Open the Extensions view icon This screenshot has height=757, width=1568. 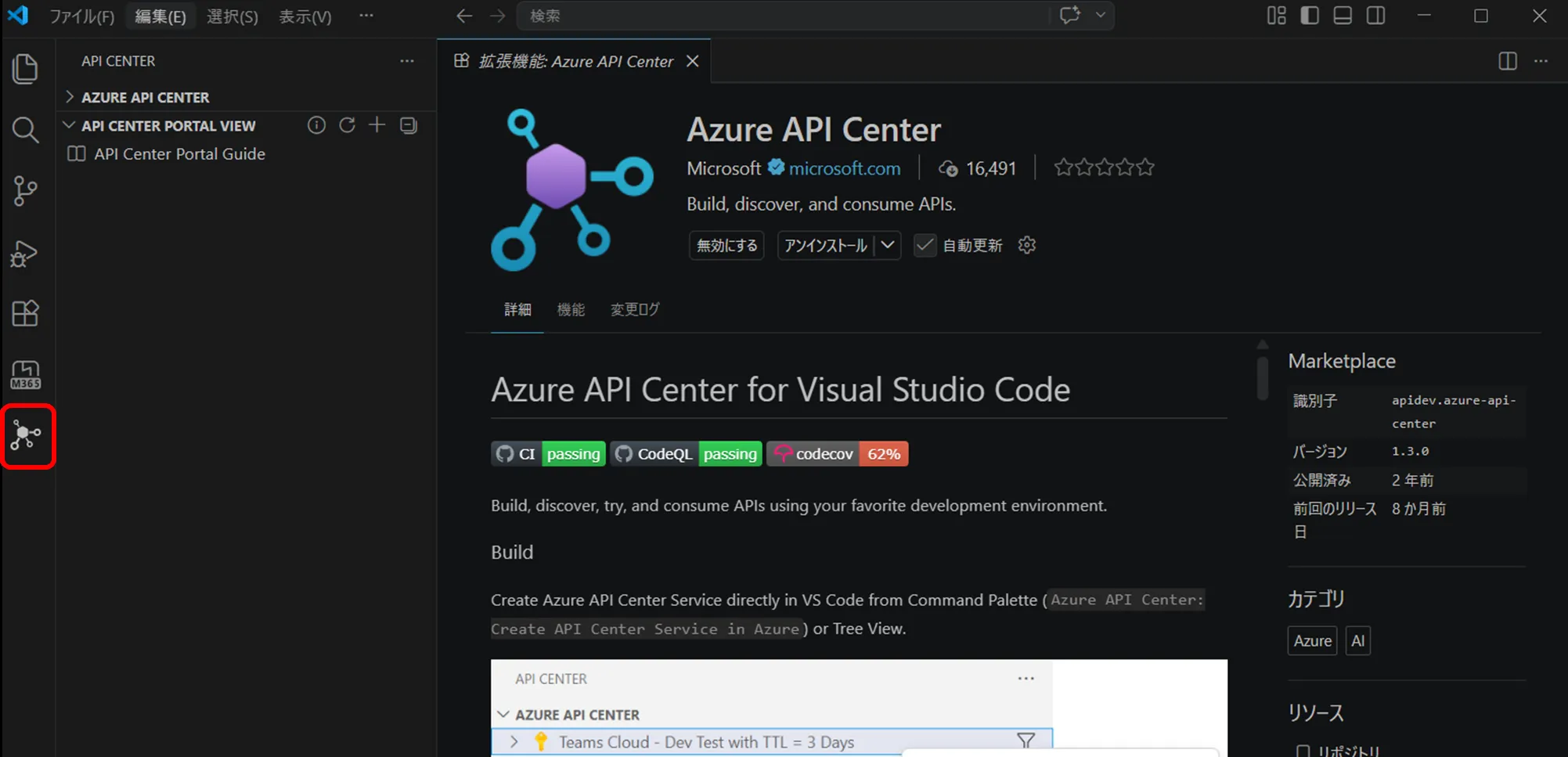[x=25, y=314]
